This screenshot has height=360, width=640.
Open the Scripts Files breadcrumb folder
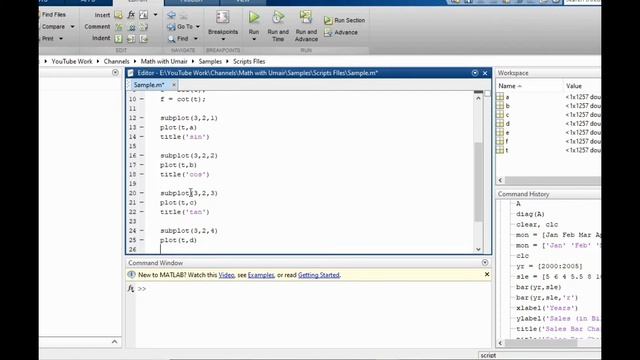pos(249,61)
